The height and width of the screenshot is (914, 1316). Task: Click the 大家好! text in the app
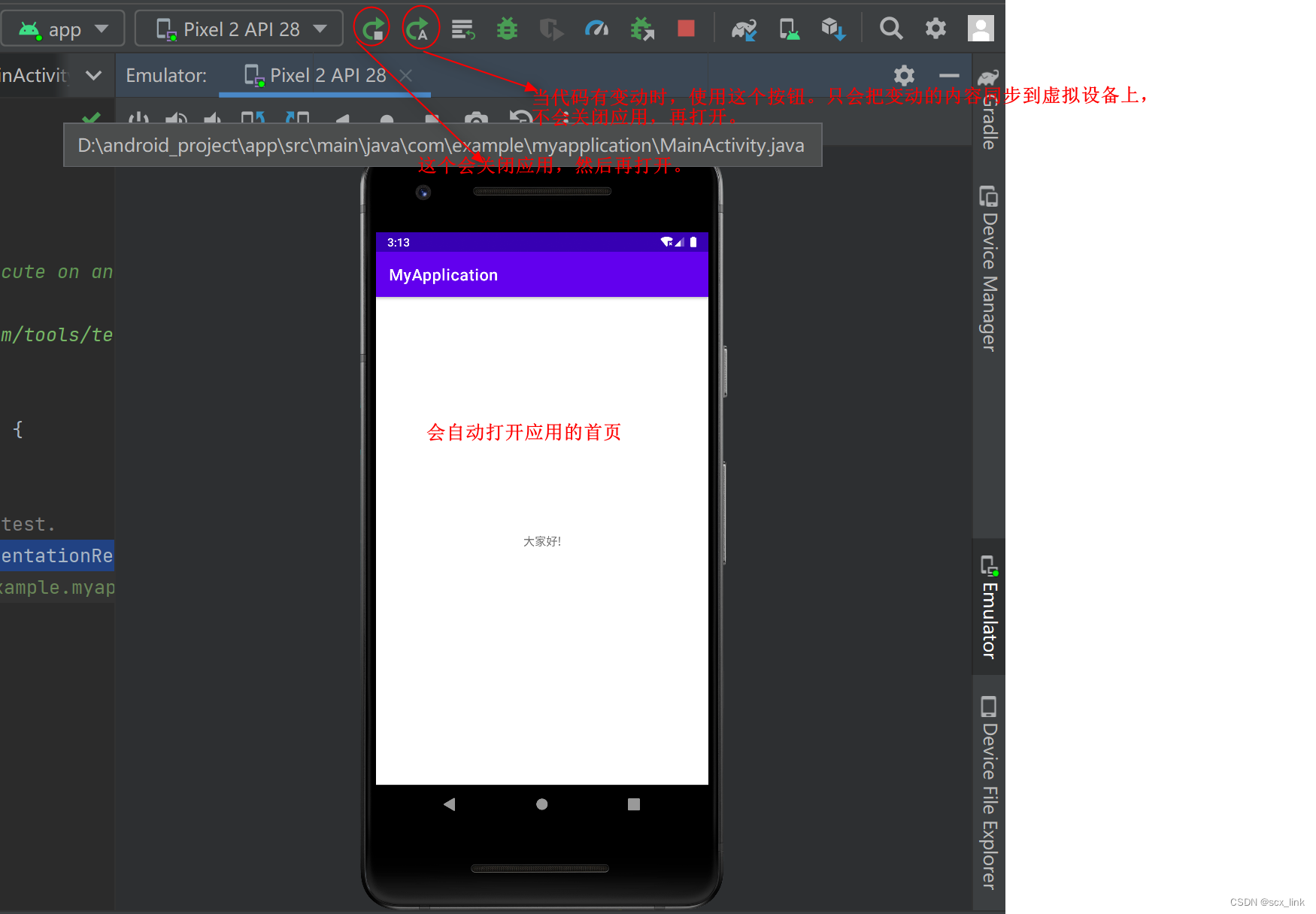click(x=542, y=541)
